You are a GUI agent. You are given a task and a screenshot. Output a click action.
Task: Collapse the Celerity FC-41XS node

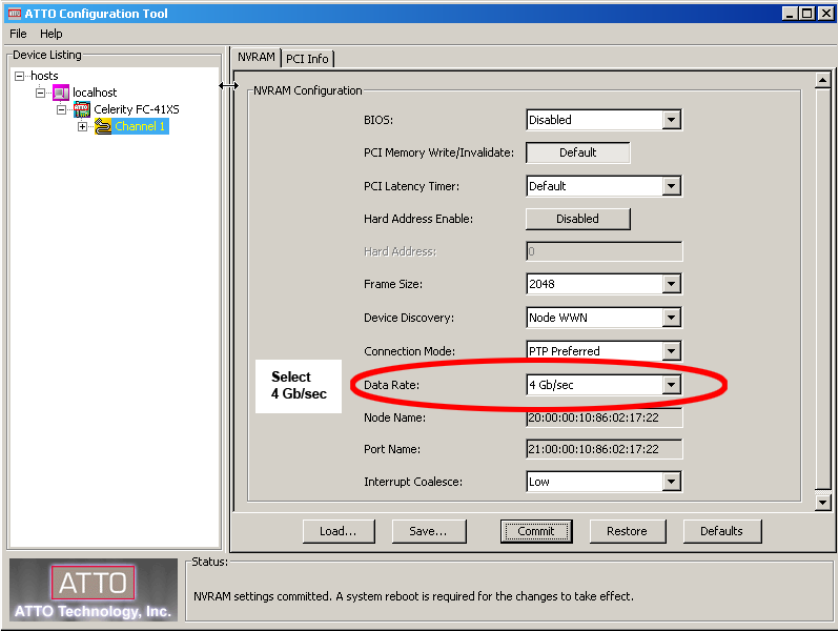coord(61,110)
